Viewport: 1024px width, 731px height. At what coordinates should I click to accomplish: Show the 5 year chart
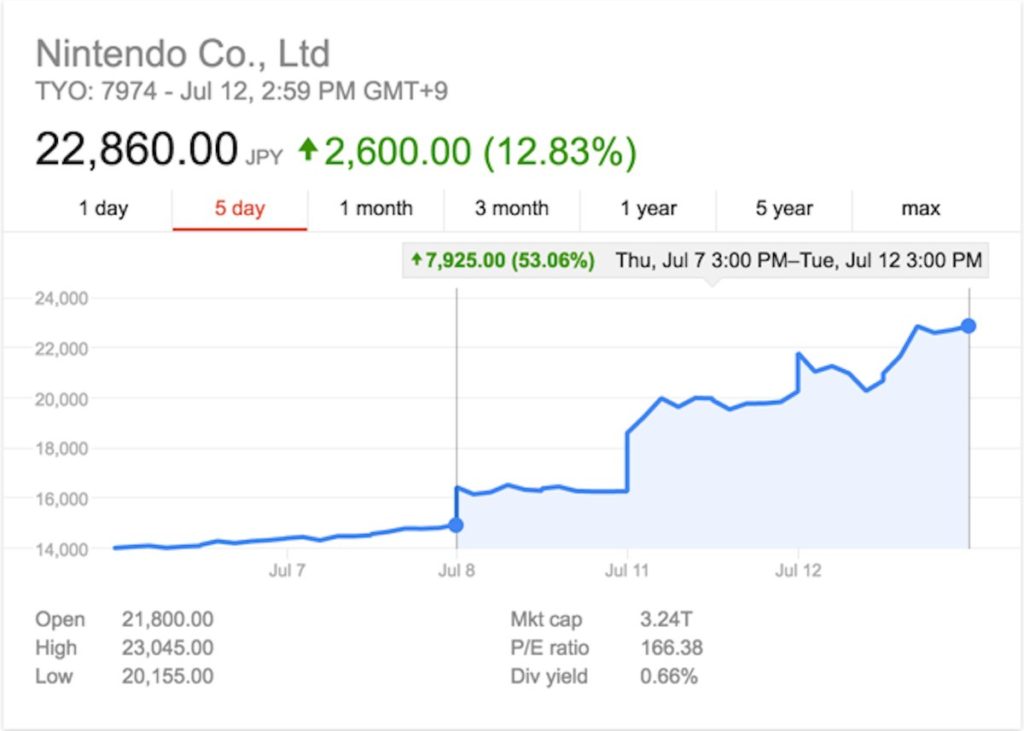pyautogui.click(x=784, y=209)
